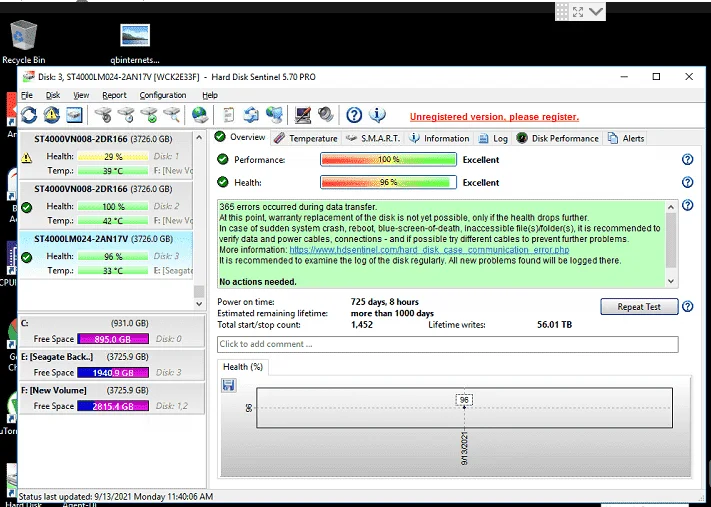Click the disk icon with magnifying glass
Viewport: 711px width, 507px height.
click(x=172, y=115)
